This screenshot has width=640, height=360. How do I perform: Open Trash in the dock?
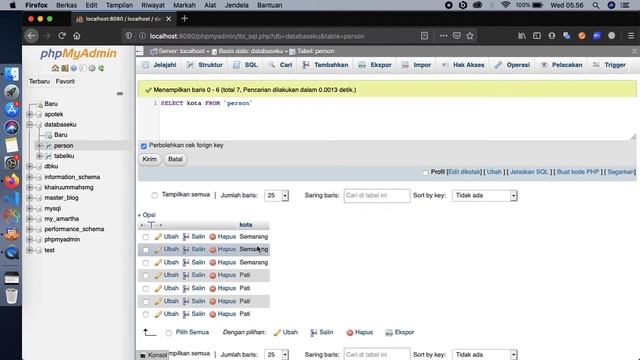click(x=11, y=296)
